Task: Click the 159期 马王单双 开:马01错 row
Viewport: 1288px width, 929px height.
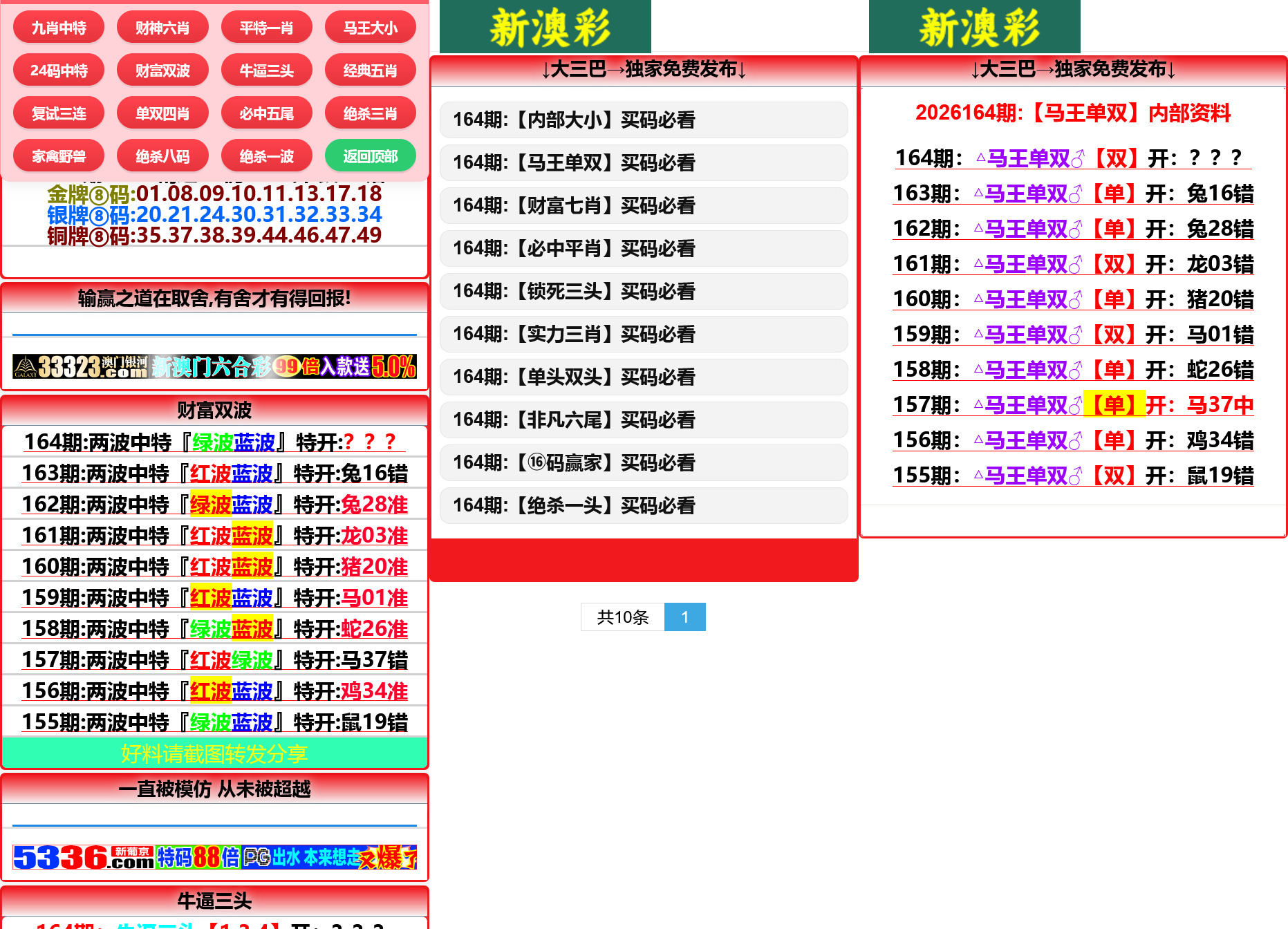Action: (1073, 335)
